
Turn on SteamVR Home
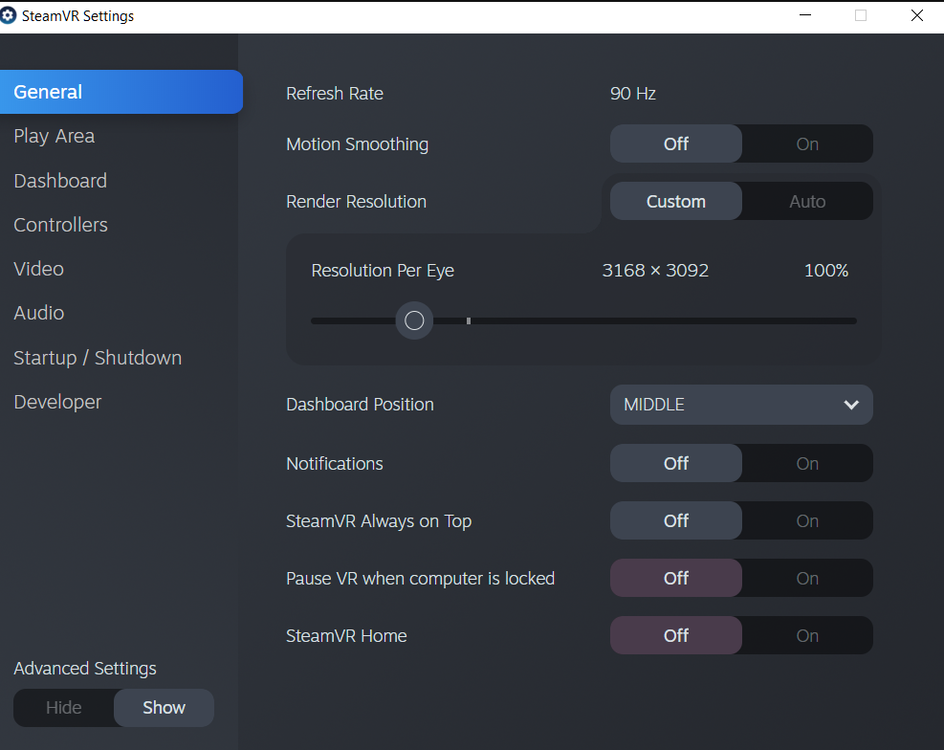pos(806,635)
